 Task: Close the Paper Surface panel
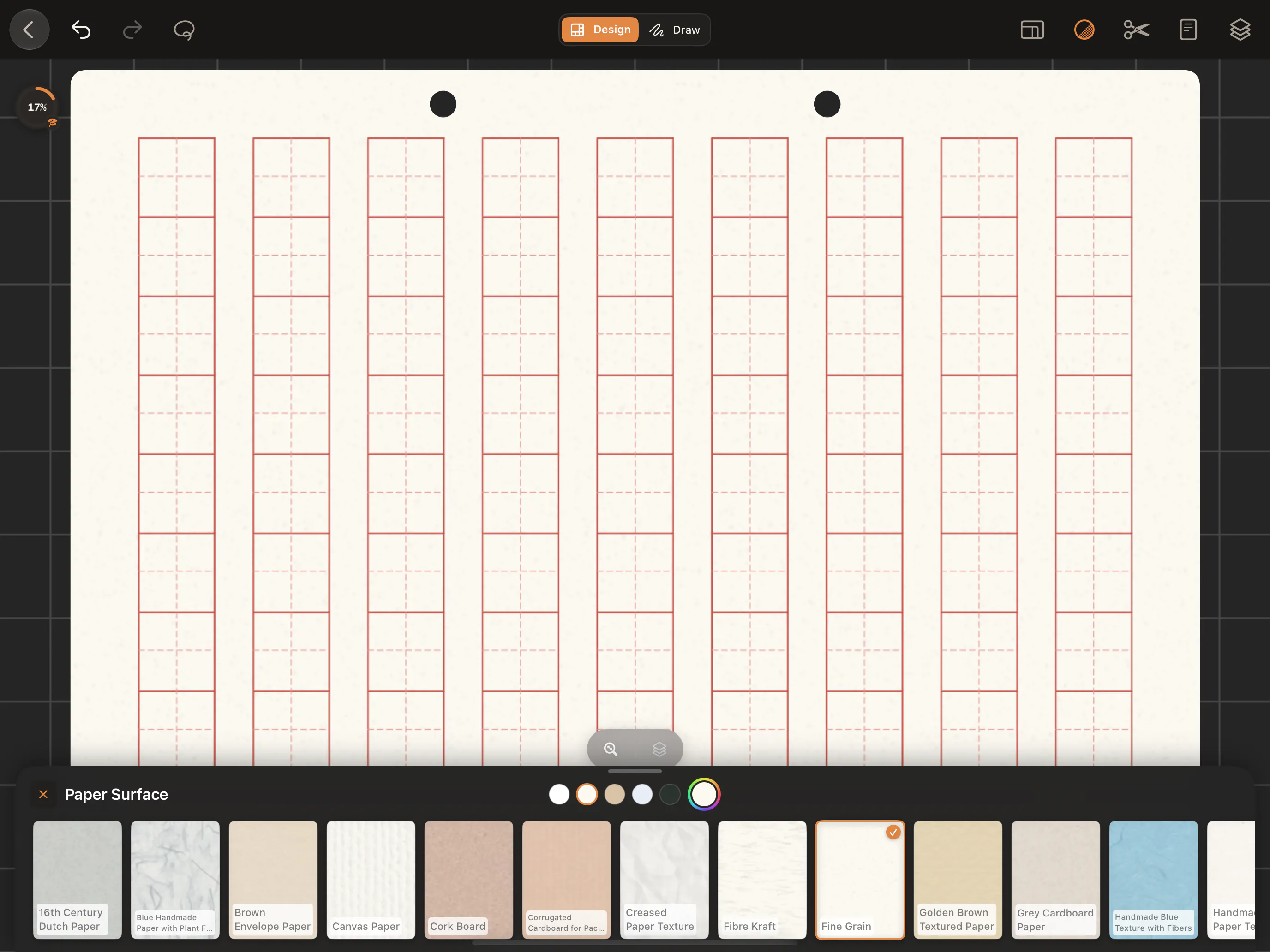click(43, 794)
